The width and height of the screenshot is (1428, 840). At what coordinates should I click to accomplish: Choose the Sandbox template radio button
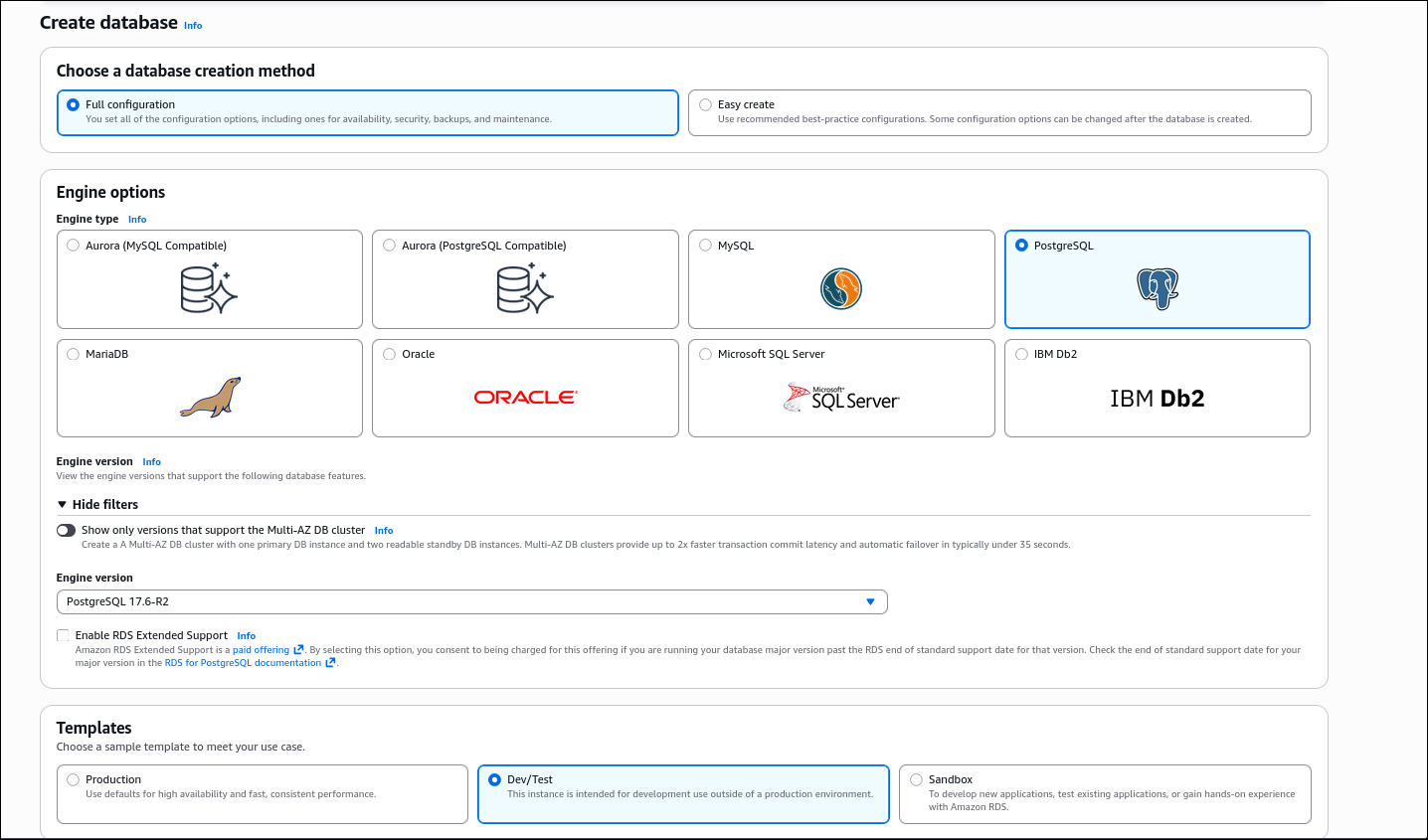pyautogui.click(x=917, y=780)
